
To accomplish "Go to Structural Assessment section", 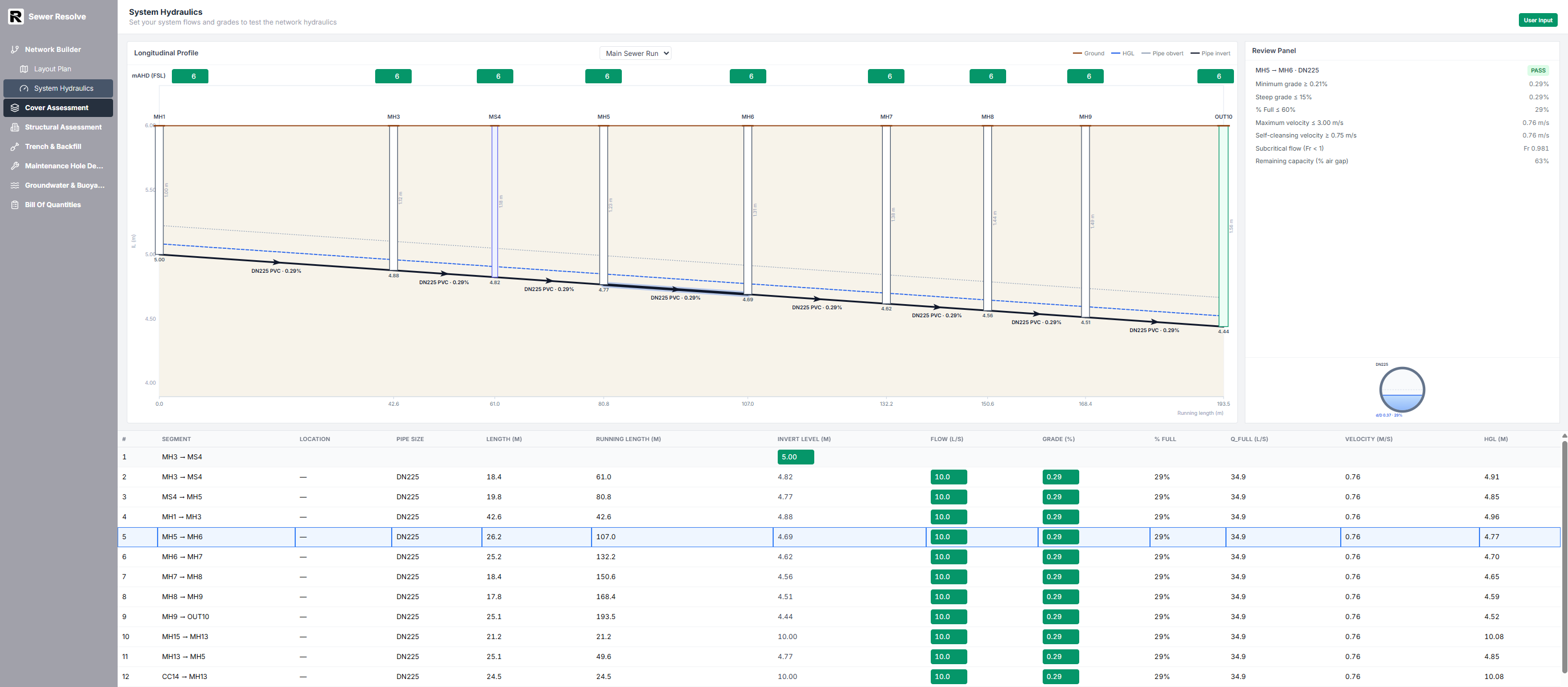I will click(x=58, y=127).
